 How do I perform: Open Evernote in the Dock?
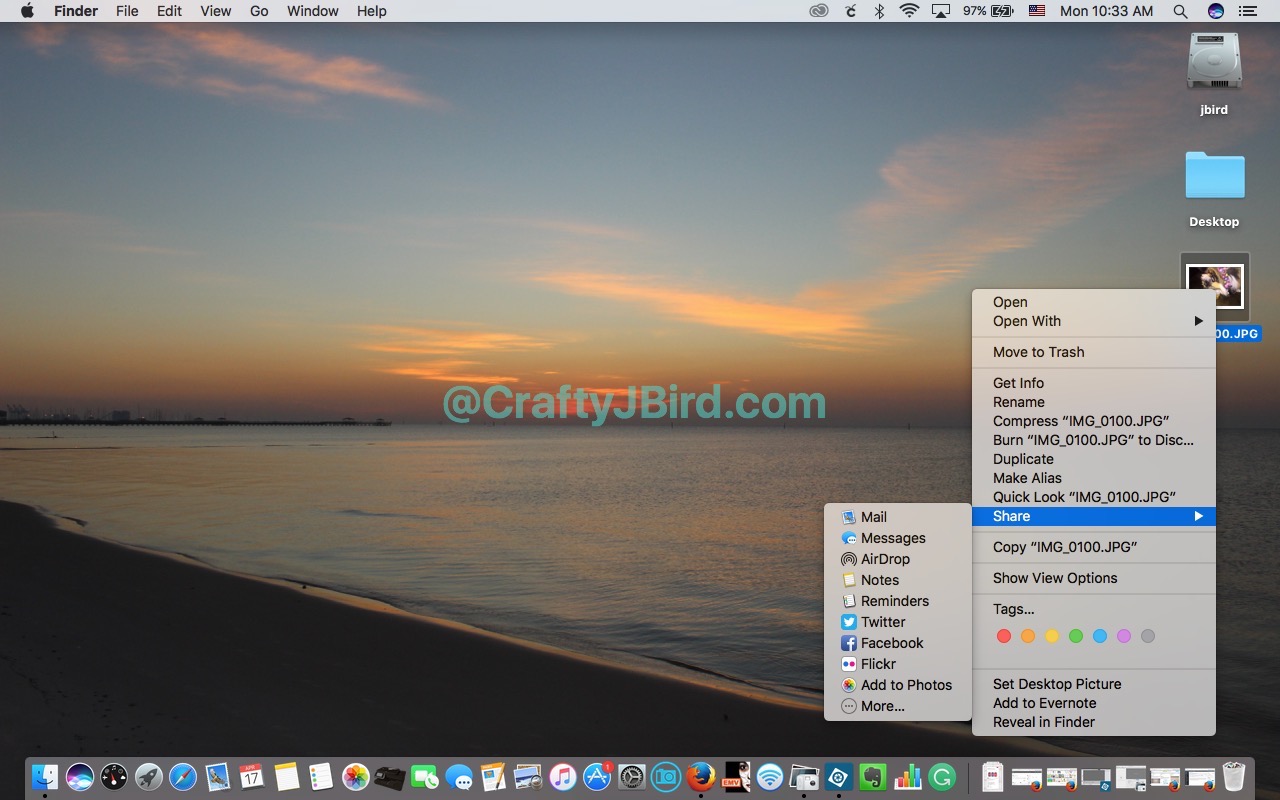click(x=873, y=777)
